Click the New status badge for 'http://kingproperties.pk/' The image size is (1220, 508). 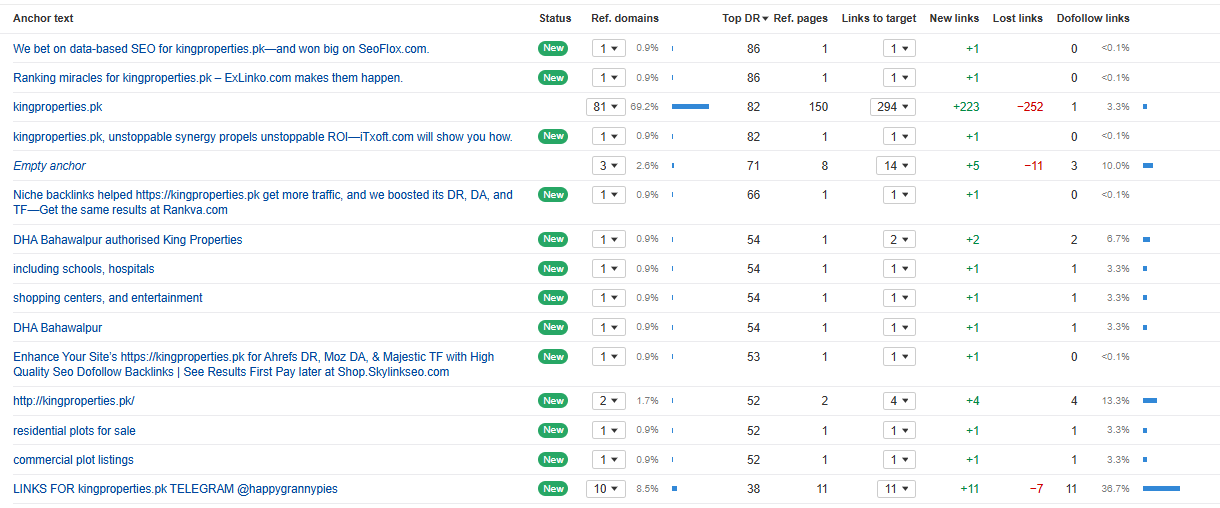[553, 401]
